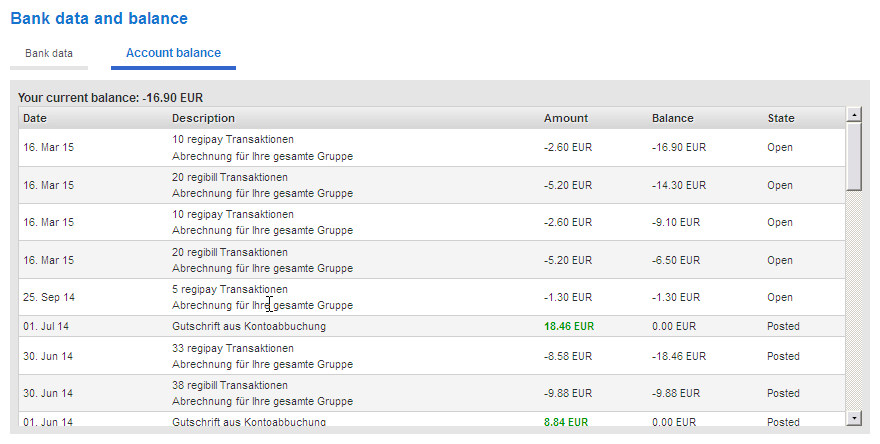The image size is (880, 444).
Task: Click the green 8.84 EUR amount
Action: coord(566,422)
